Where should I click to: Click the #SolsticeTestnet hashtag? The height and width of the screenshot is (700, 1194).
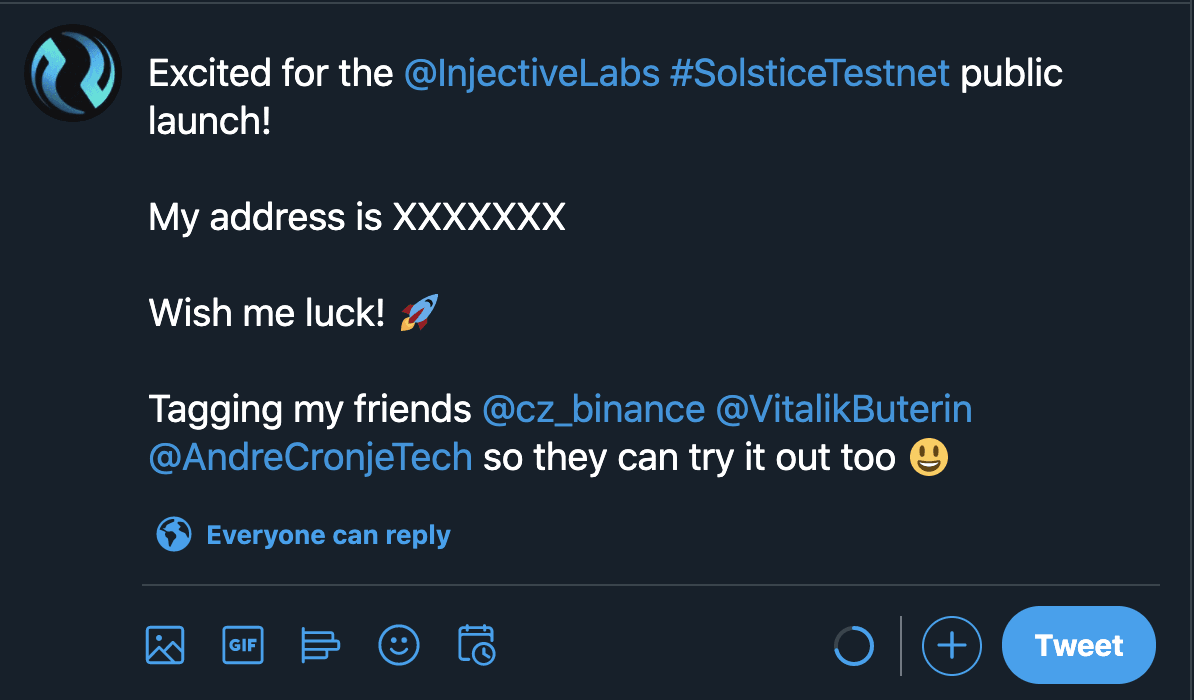(810, 74)
